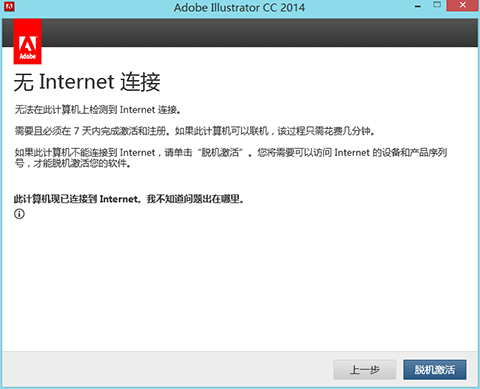Click the quoted "脱机激活" phrase in paragraph
This screenshot has width=480, height=389.
click(220, 152)
